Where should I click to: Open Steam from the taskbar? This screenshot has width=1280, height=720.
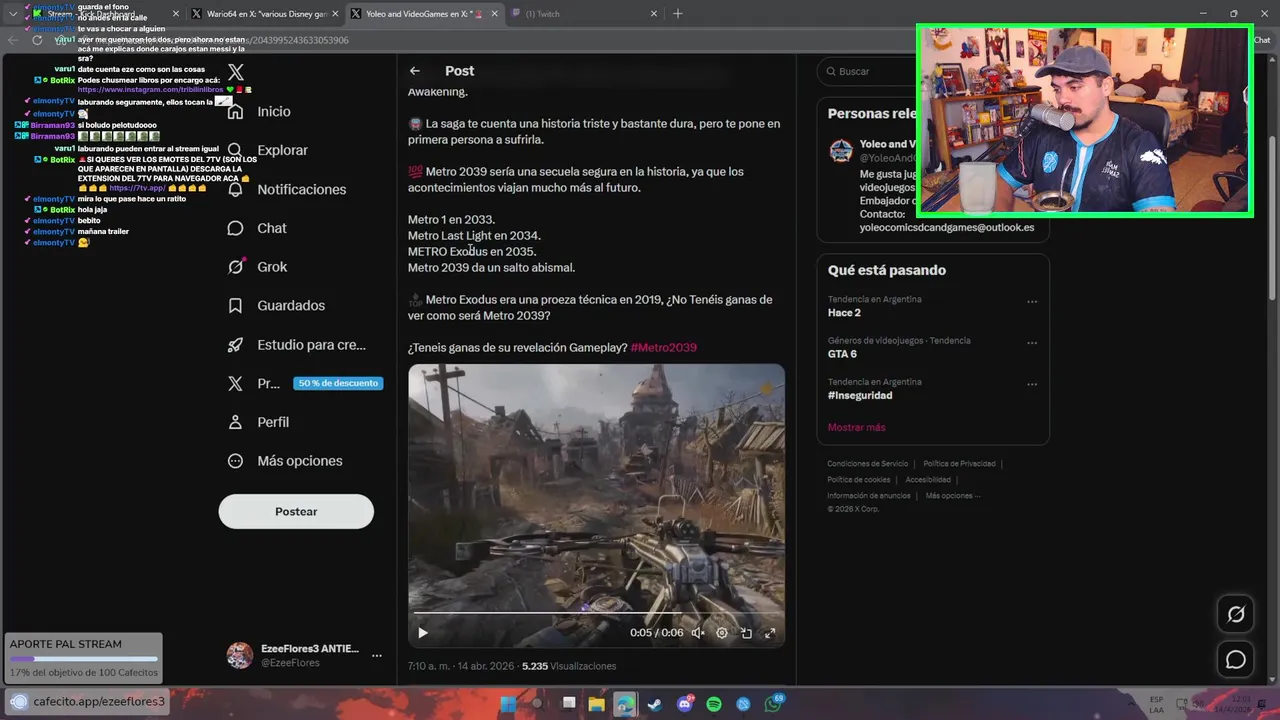(x=654, y=704)
